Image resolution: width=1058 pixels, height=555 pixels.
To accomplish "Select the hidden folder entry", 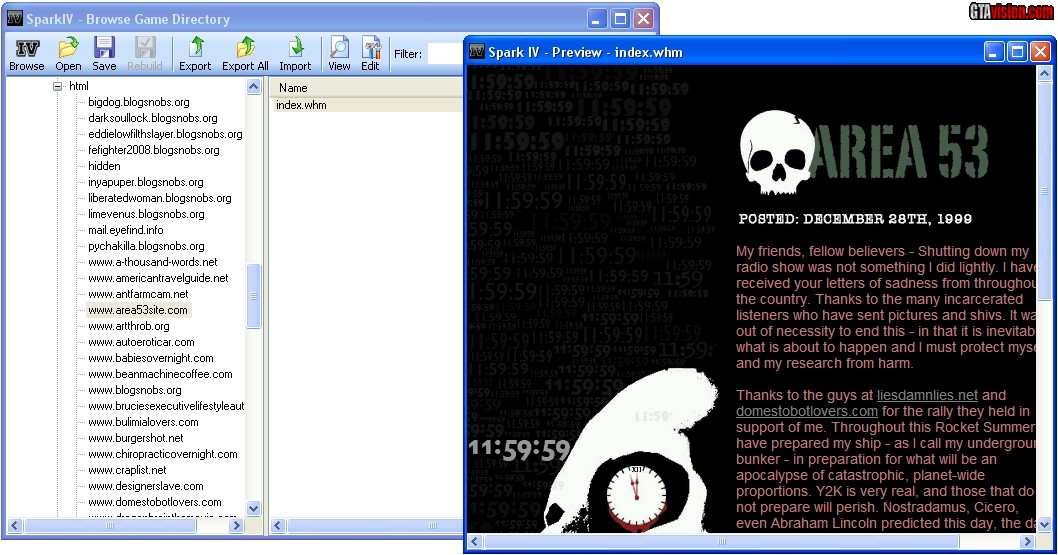I will pyautogui.click(x=104, y=166).
